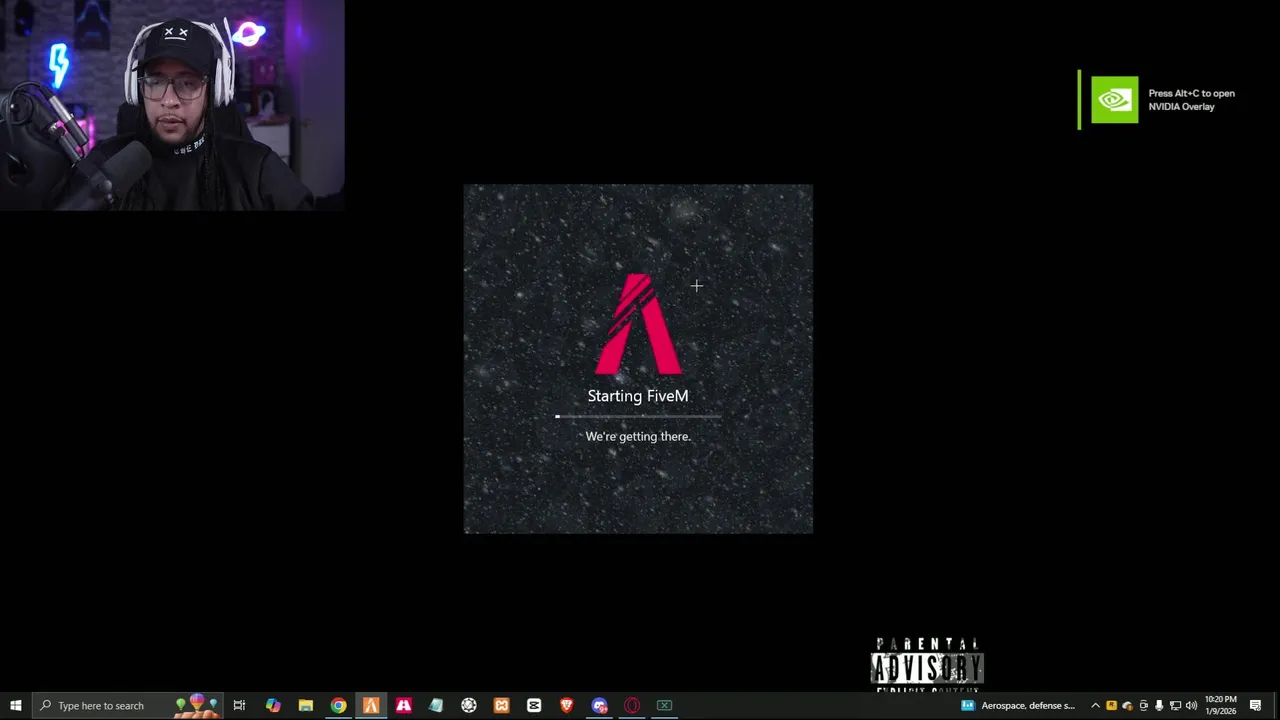The image size is (1280, 720).
Task: Open the volume speaker tray icon
Action: [1191, 705]
